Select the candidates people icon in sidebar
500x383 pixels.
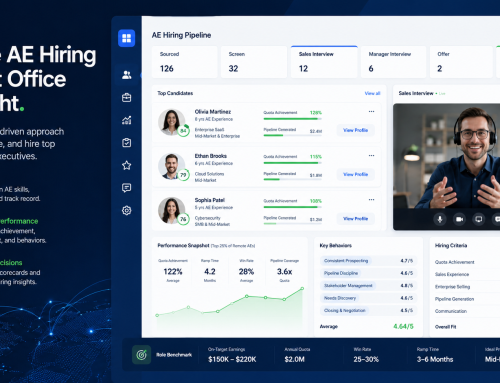(x=127, y=75)
